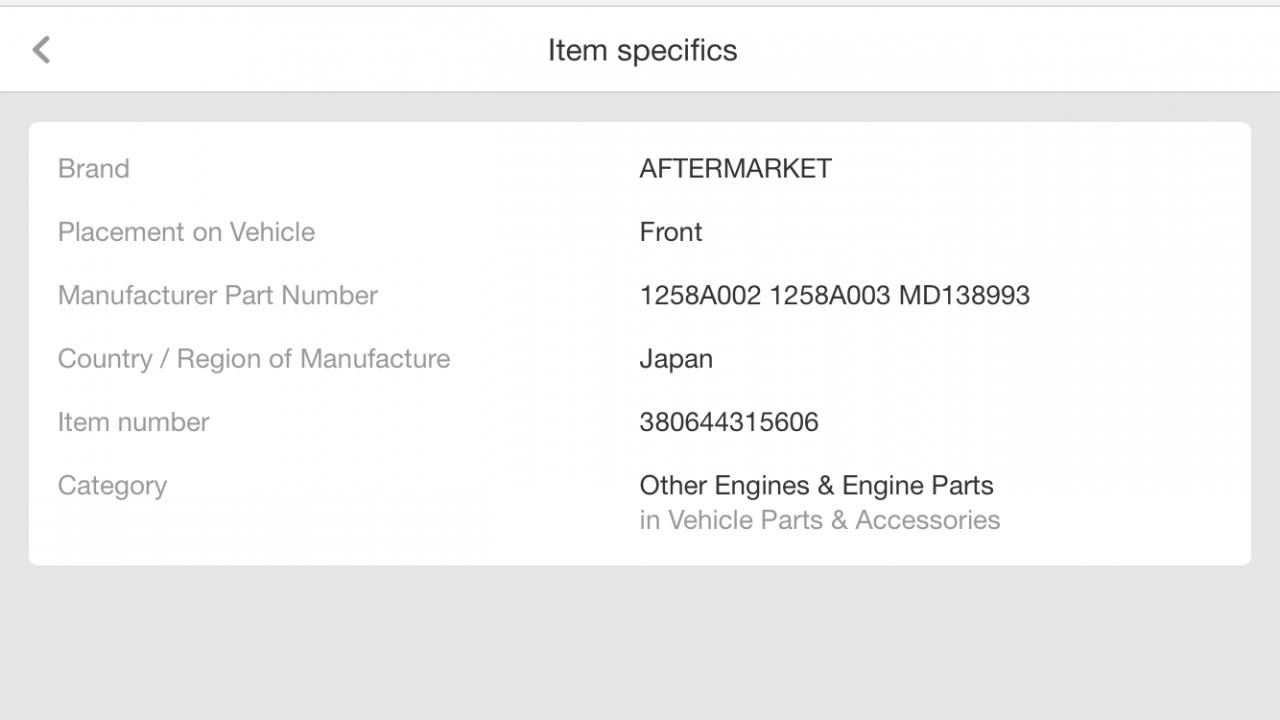Image resolution: width=1280 pixels, height=720 pixels.
Task: Click the thin strip above the header
Action: tap(640, 3)
